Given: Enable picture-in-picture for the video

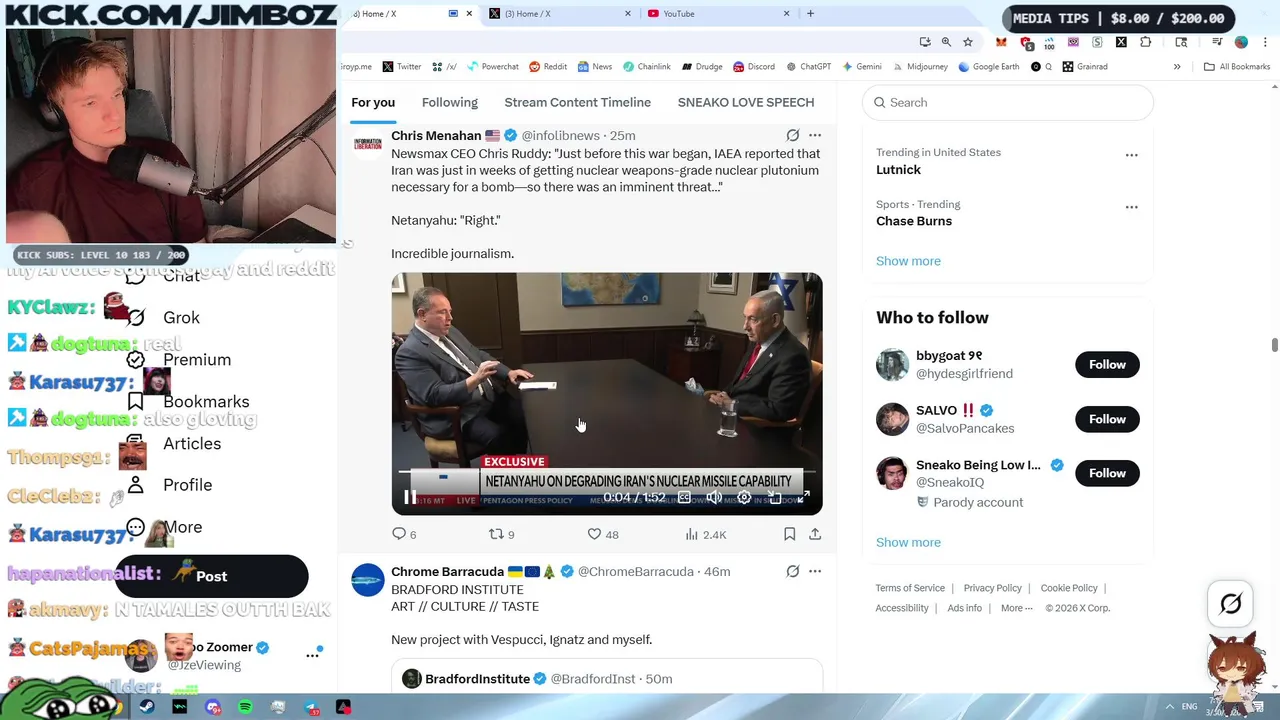Looking at the screenshot, I should coord(774,497).
